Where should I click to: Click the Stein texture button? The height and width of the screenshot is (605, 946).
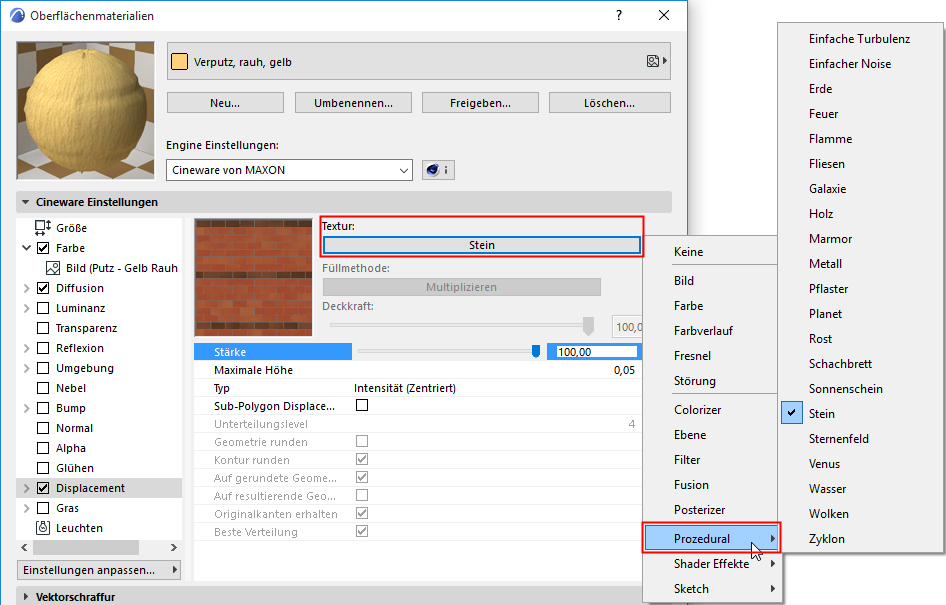pos(481,245)
